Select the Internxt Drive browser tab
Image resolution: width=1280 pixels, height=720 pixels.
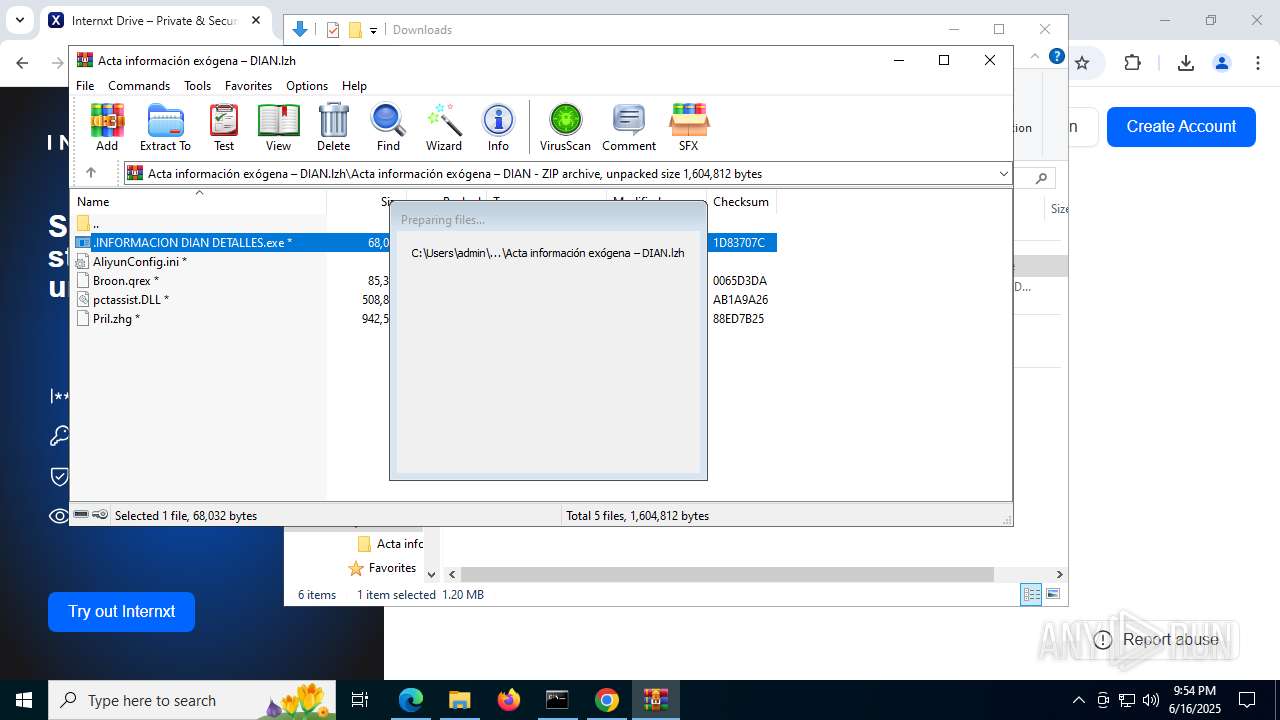(155, 20)
